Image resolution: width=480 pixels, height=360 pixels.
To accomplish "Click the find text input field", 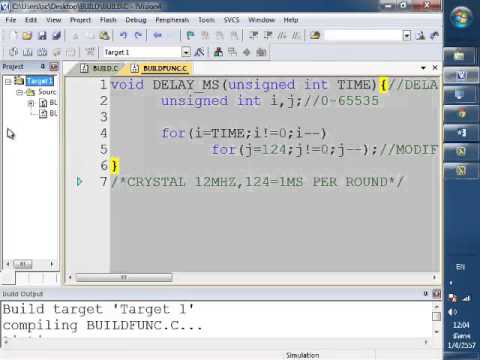I will click(363, 35).
